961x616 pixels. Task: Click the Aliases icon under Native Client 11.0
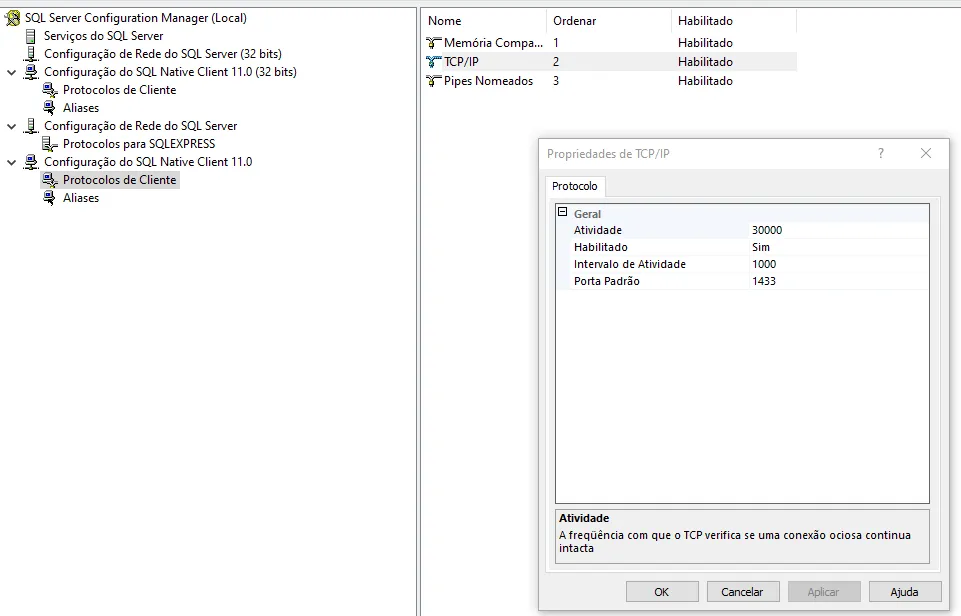[x=50, y=198]
